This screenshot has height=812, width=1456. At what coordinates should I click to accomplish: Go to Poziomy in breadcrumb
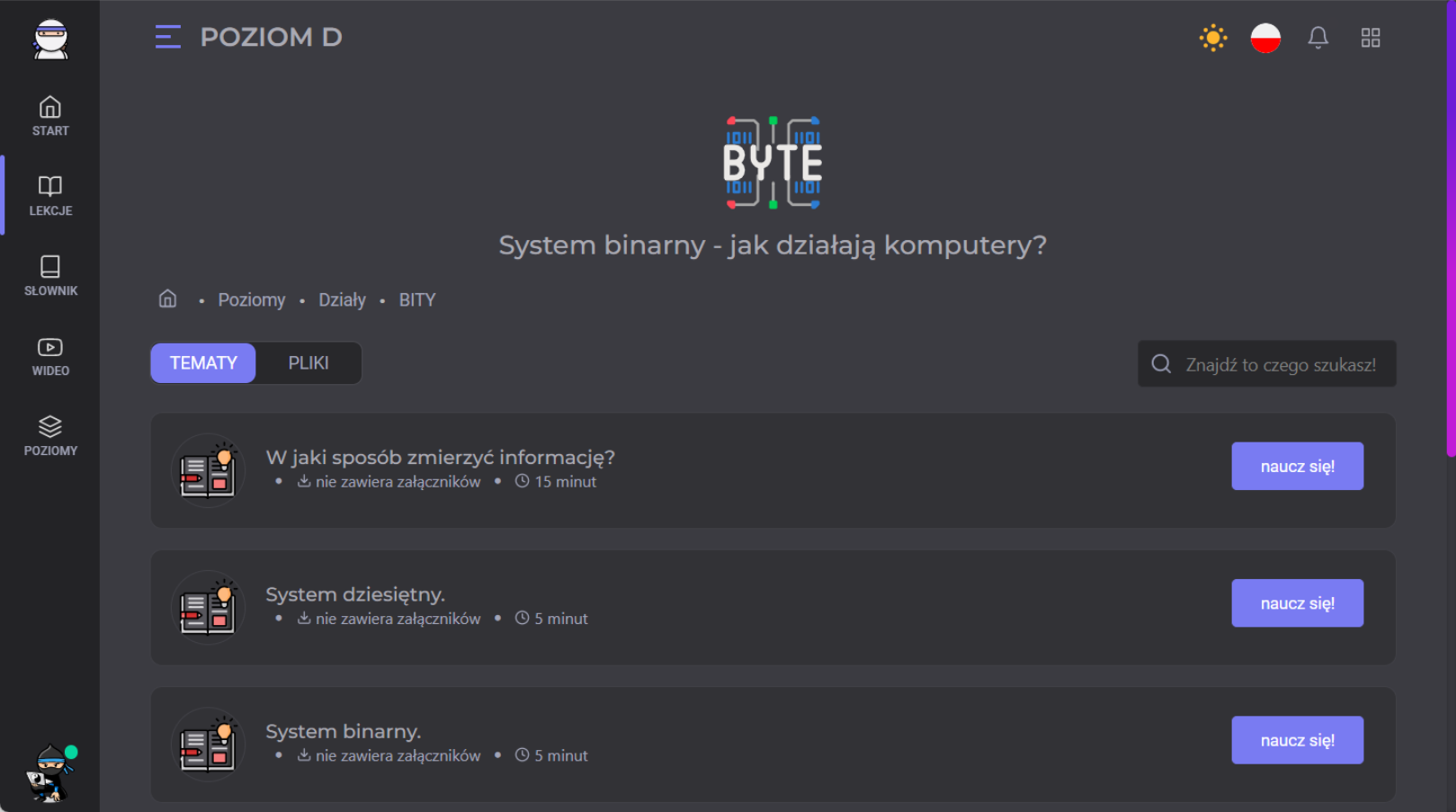pyautogui.click(x=251, y=300)
